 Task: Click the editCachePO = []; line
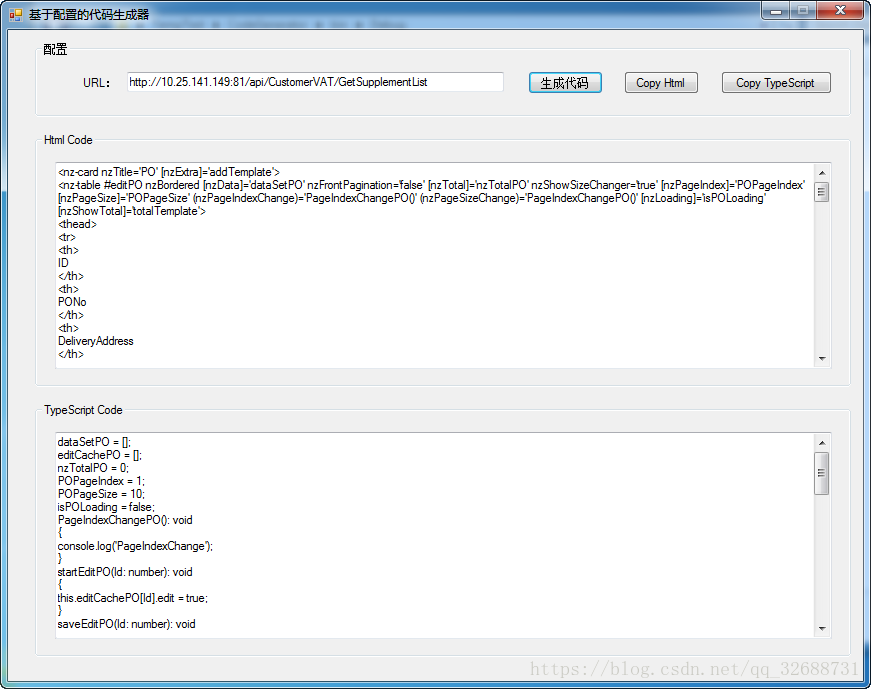tap(99, 455)
